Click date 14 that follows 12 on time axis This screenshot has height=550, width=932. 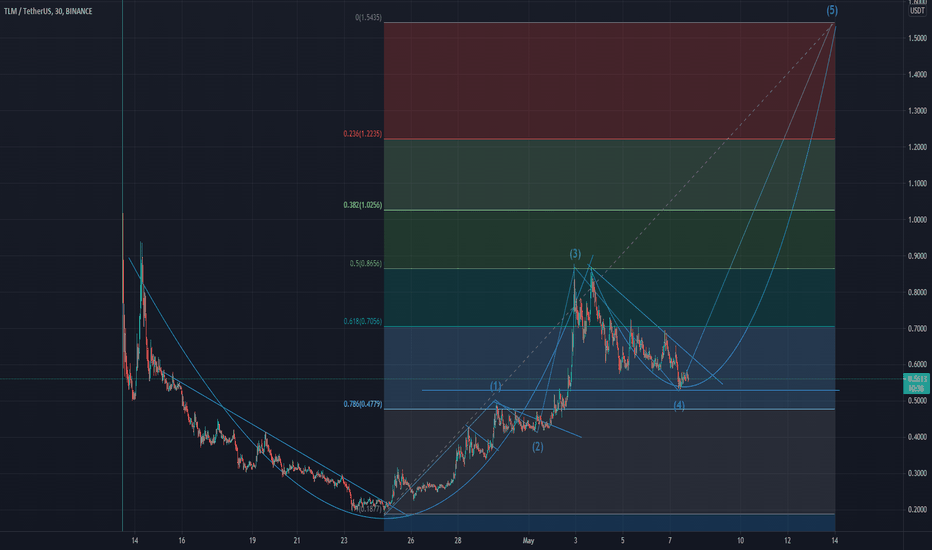tap(835, 540)
